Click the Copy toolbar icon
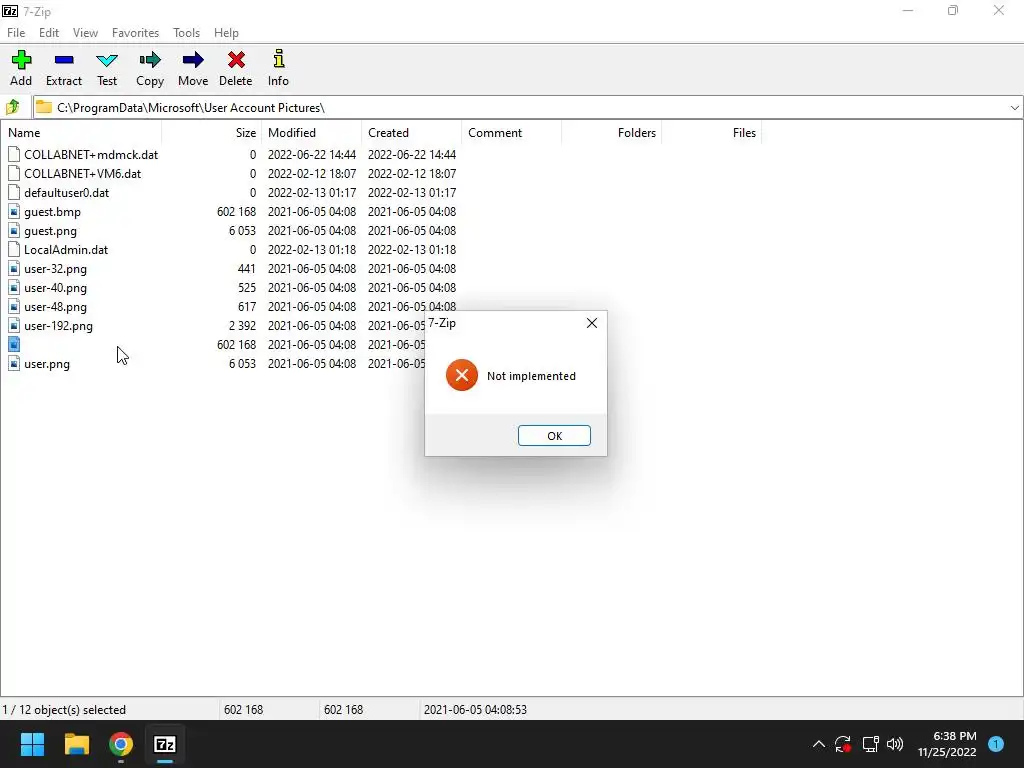 [150, 61]
